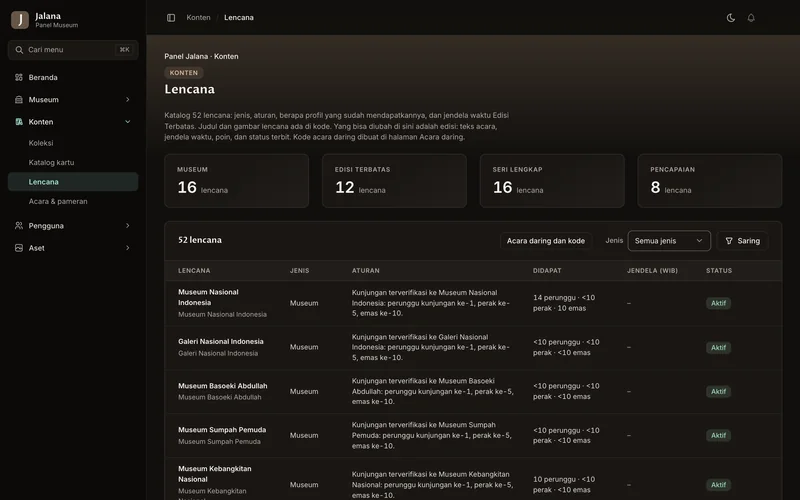Click '14 perunggu' count for Museum Nasional
This screenshot has width=800, height=500.
click(x=554, y=297)
